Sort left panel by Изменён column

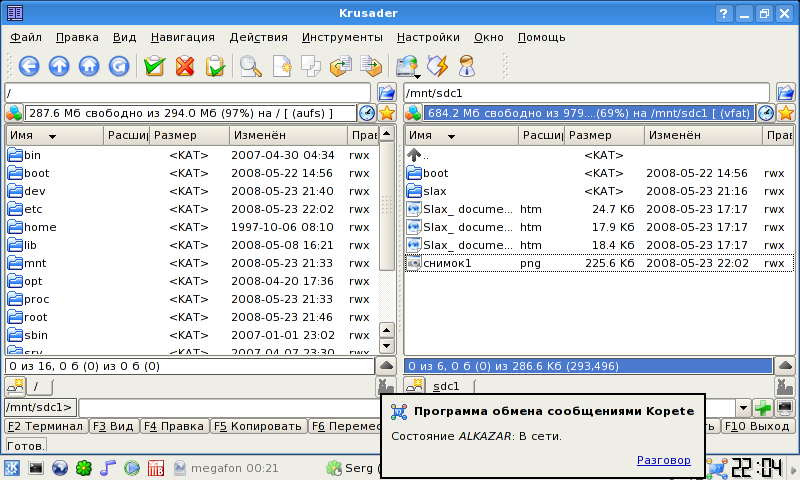point(288,135)
